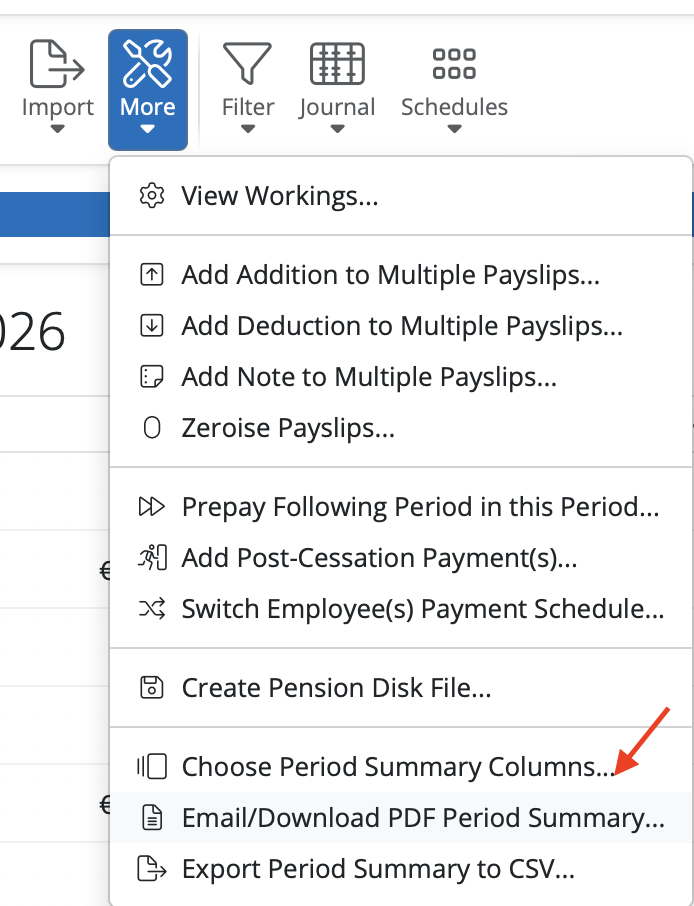This screenshot has height=906, width=694.
Task: Expand the Journal dropdown arrow
Action: 337,129
